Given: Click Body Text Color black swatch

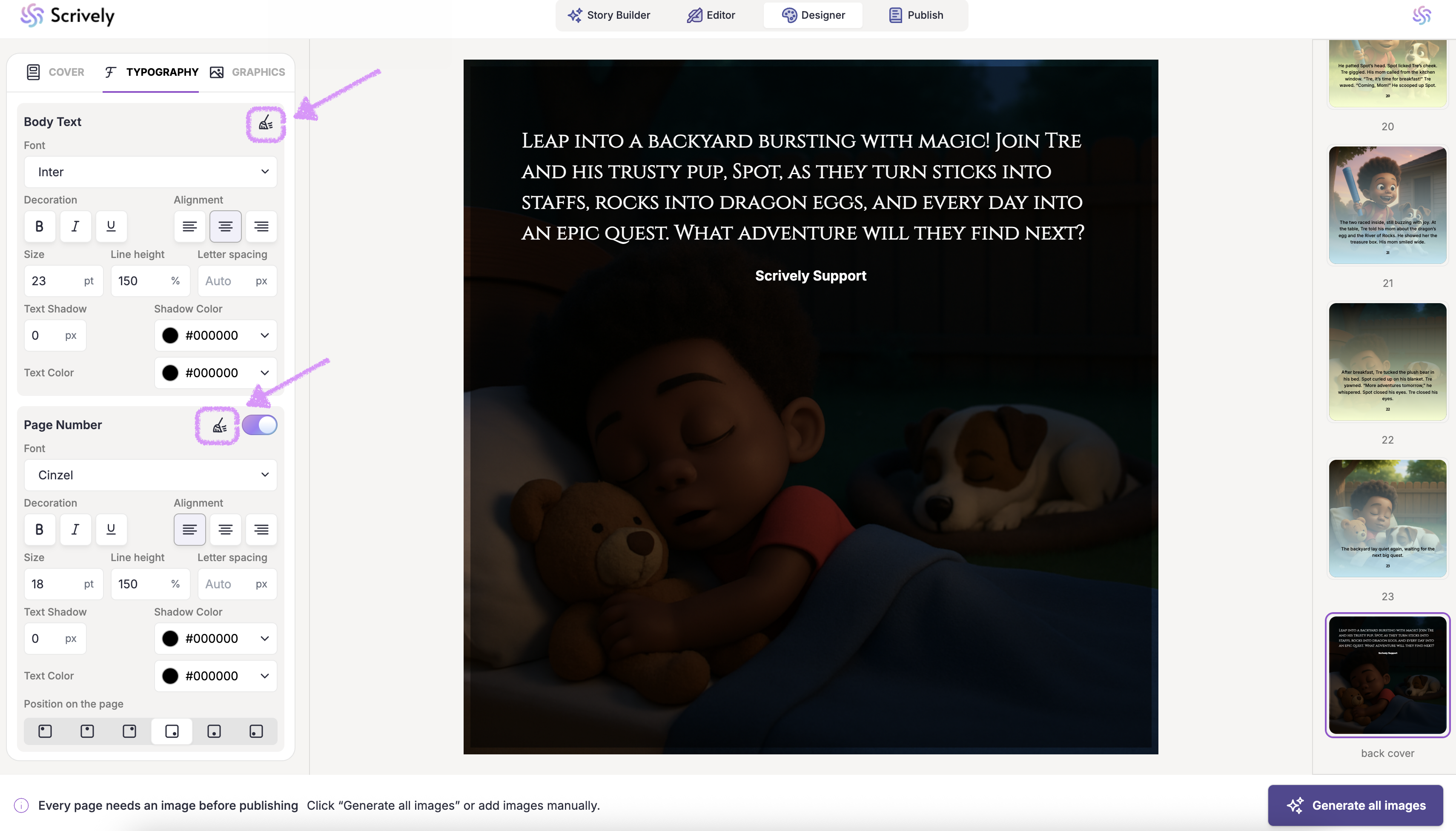Looking at the screenshot, I should (x=170, y=373).
